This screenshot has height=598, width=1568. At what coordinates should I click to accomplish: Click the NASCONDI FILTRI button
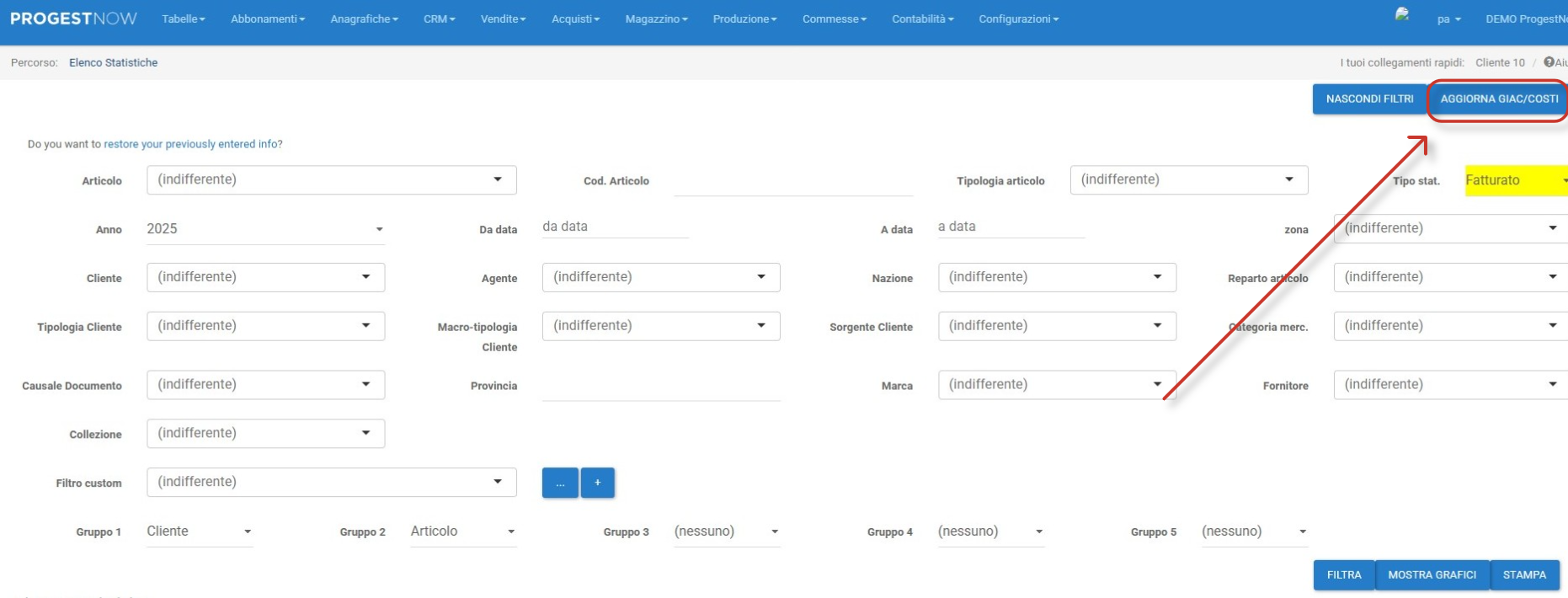pyautogui.click(x=1368, y=99)
